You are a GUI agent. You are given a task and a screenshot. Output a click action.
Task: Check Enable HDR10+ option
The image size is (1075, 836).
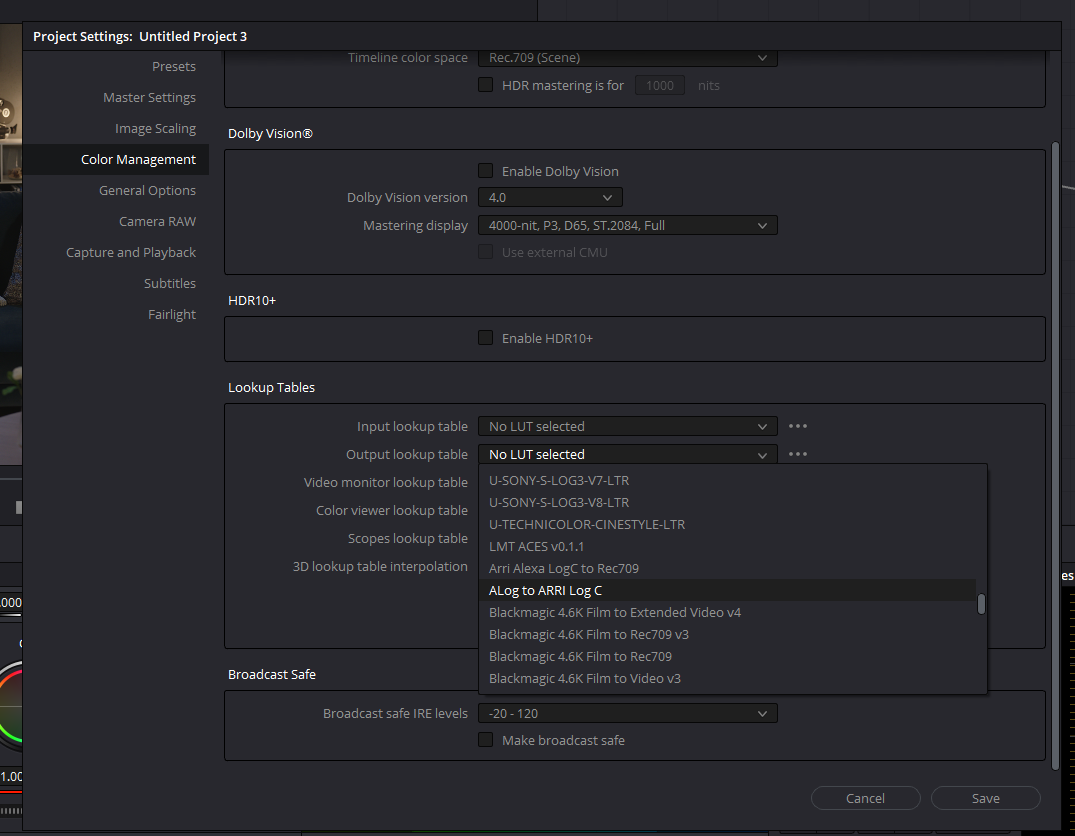click(x=485, y=337)
